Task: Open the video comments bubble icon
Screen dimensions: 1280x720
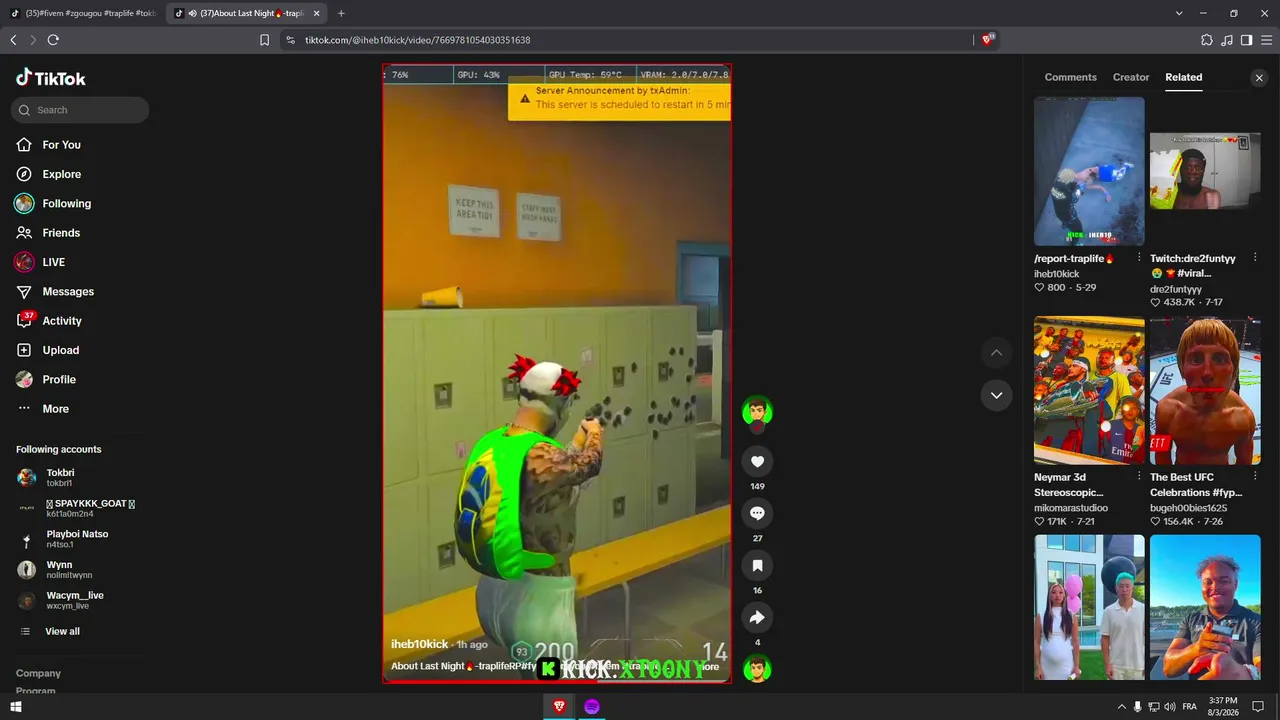Action: (x=757, y=513)
